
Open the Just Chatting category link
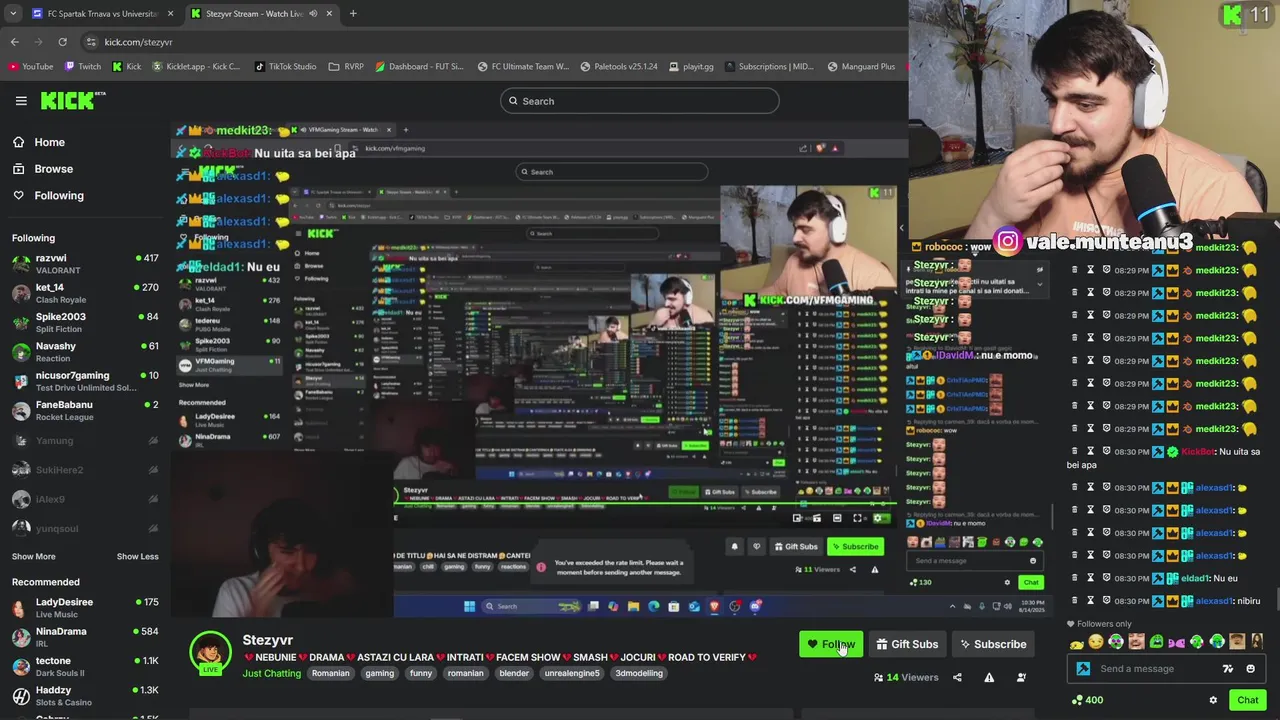tap(271, 674)
